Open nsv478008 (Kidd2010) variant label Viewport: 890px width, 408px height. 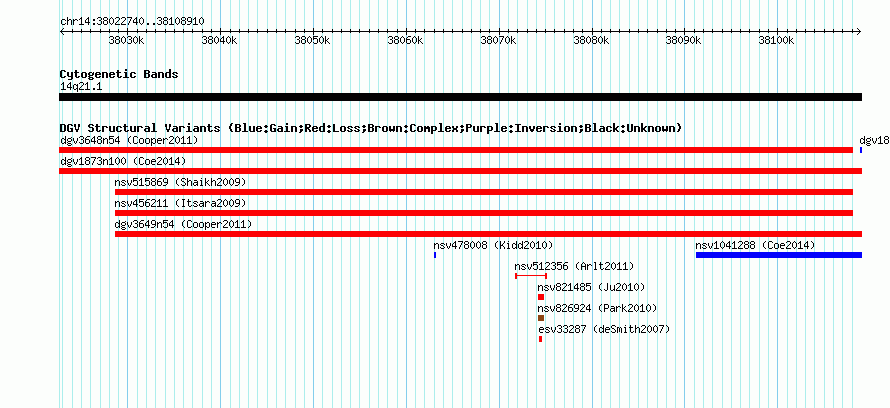[493, 245]
